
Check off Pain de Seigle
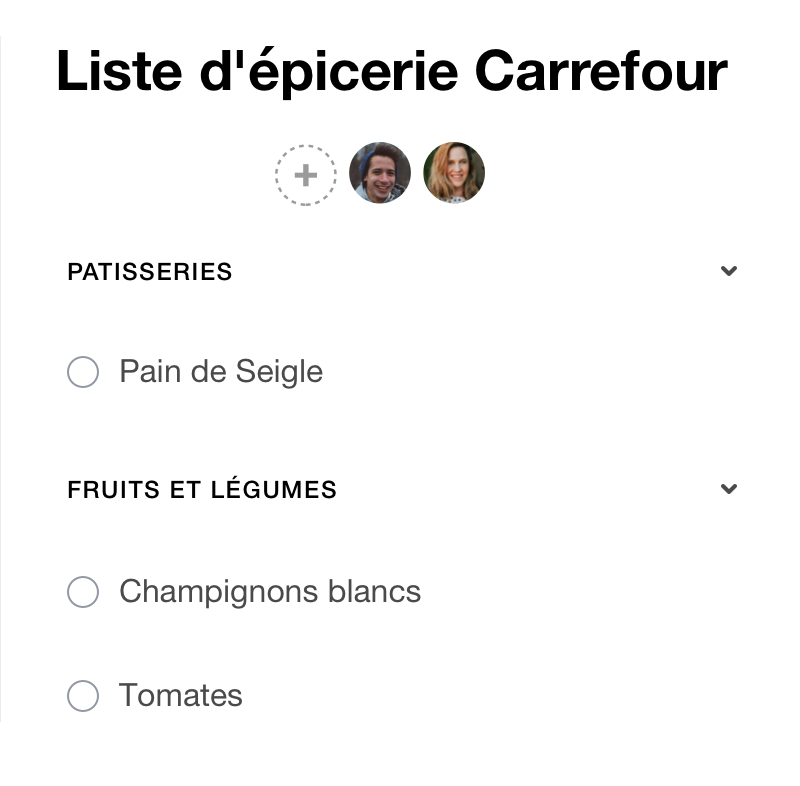(x=83, y=371)
